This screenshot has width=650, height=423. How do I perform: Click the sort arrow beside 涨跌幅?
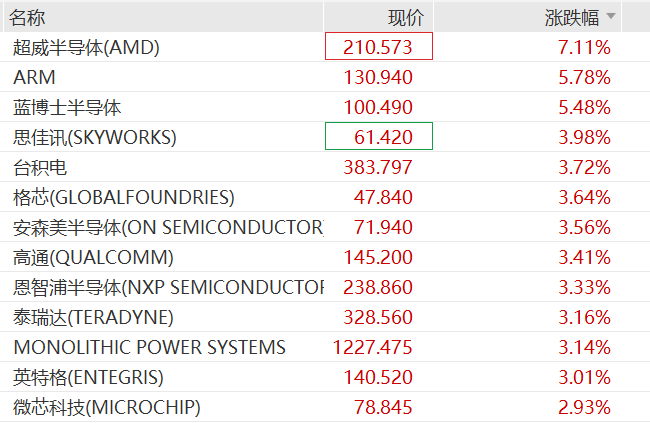(x=611, y=17)
